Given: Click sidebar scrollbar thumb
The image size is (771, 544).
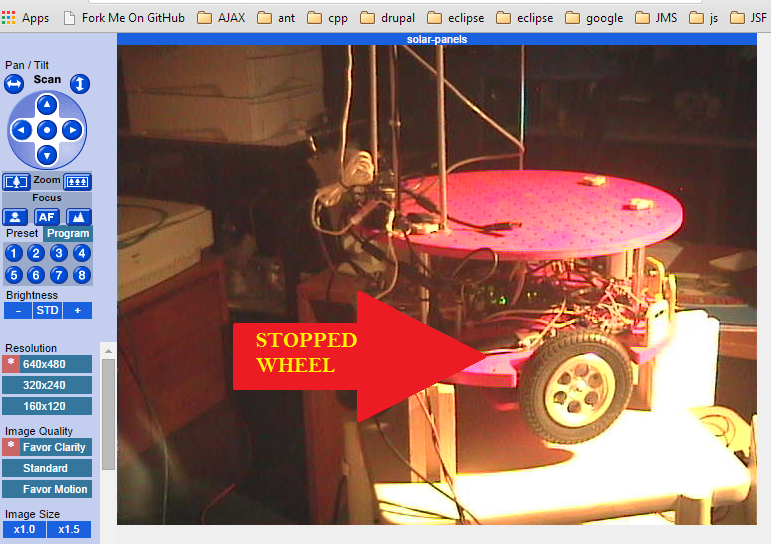Looking at the screenshot, I should (108, 414).
